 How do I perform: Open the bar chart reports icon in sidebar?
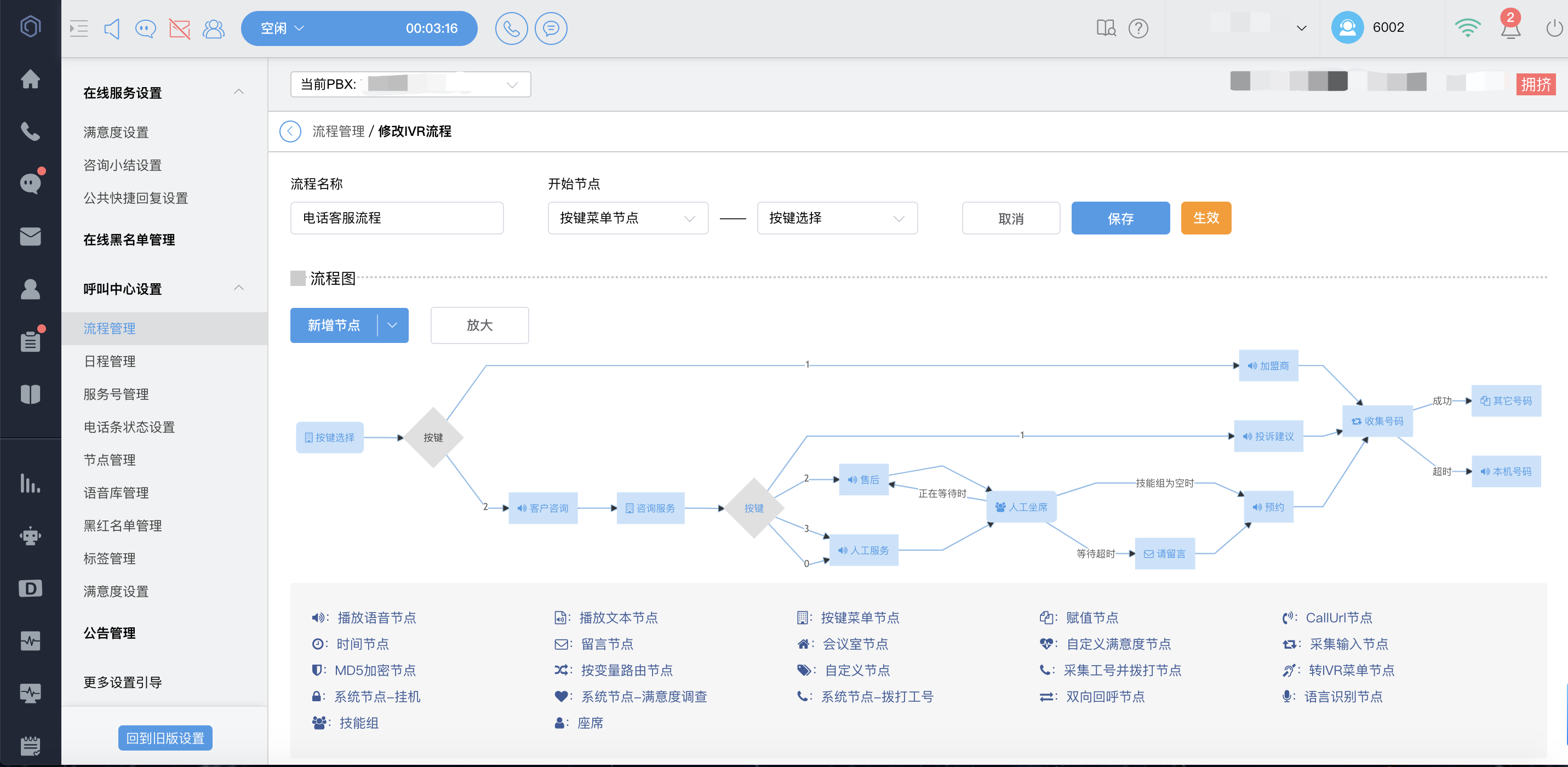31,483
